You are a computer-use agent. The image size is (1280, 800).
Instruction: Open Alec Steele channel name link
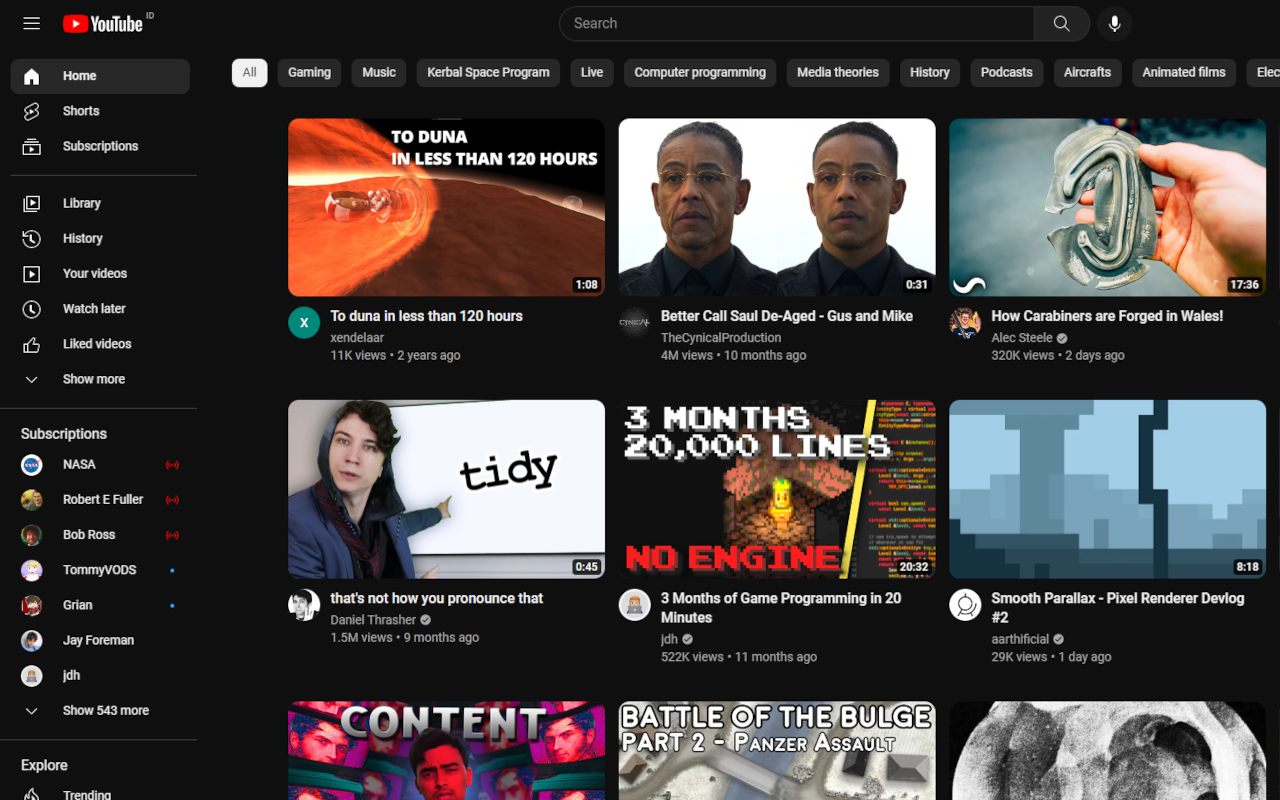coord(1022,338)
